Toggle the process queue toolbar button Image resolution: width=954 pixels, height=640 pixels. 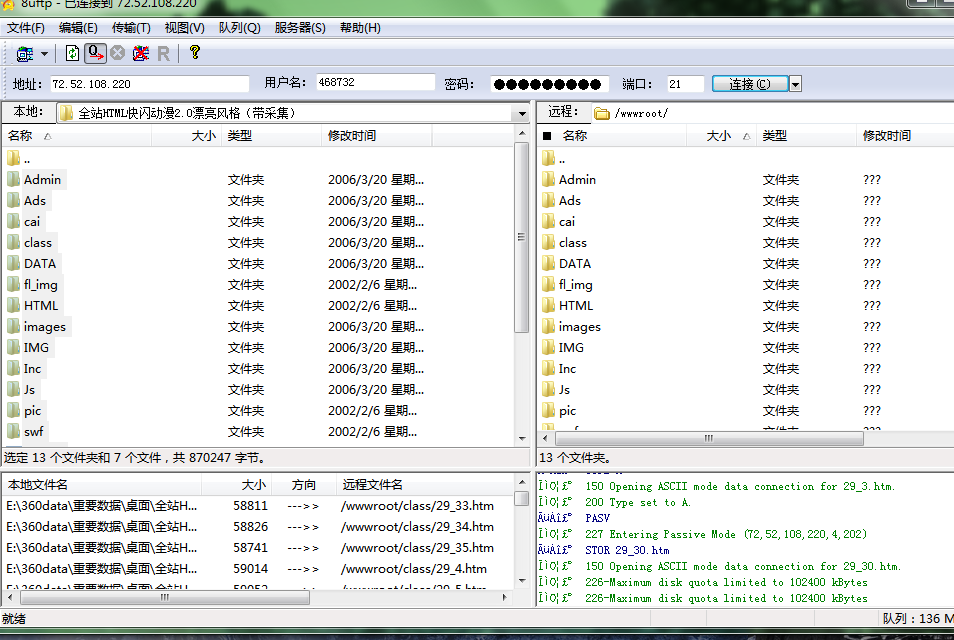[95, 53]
